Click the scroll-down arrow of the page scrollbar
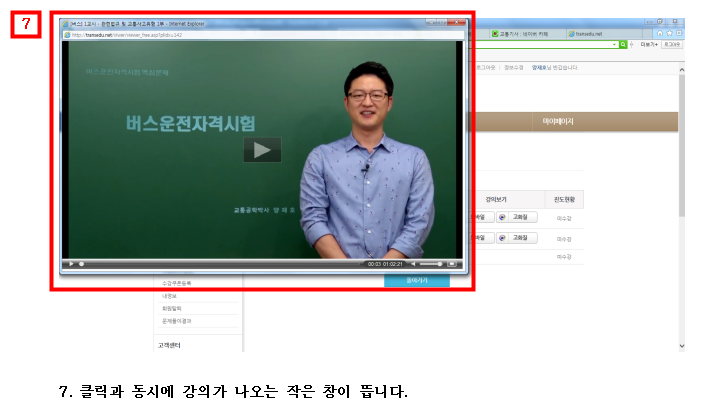The image size is (702, 409). click(681, 345)
